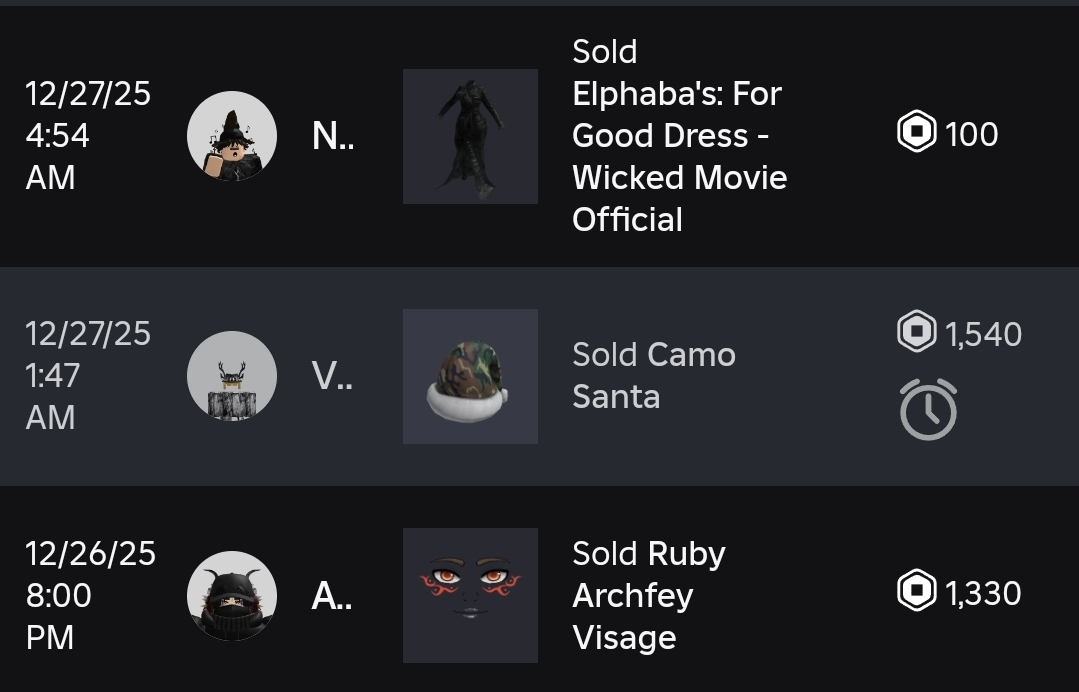Image resolution: width=1079 pixels, height=692 pixels.
Task: Select the 12/27/25 4:54 AM timestamp
Action: point(88,136)
